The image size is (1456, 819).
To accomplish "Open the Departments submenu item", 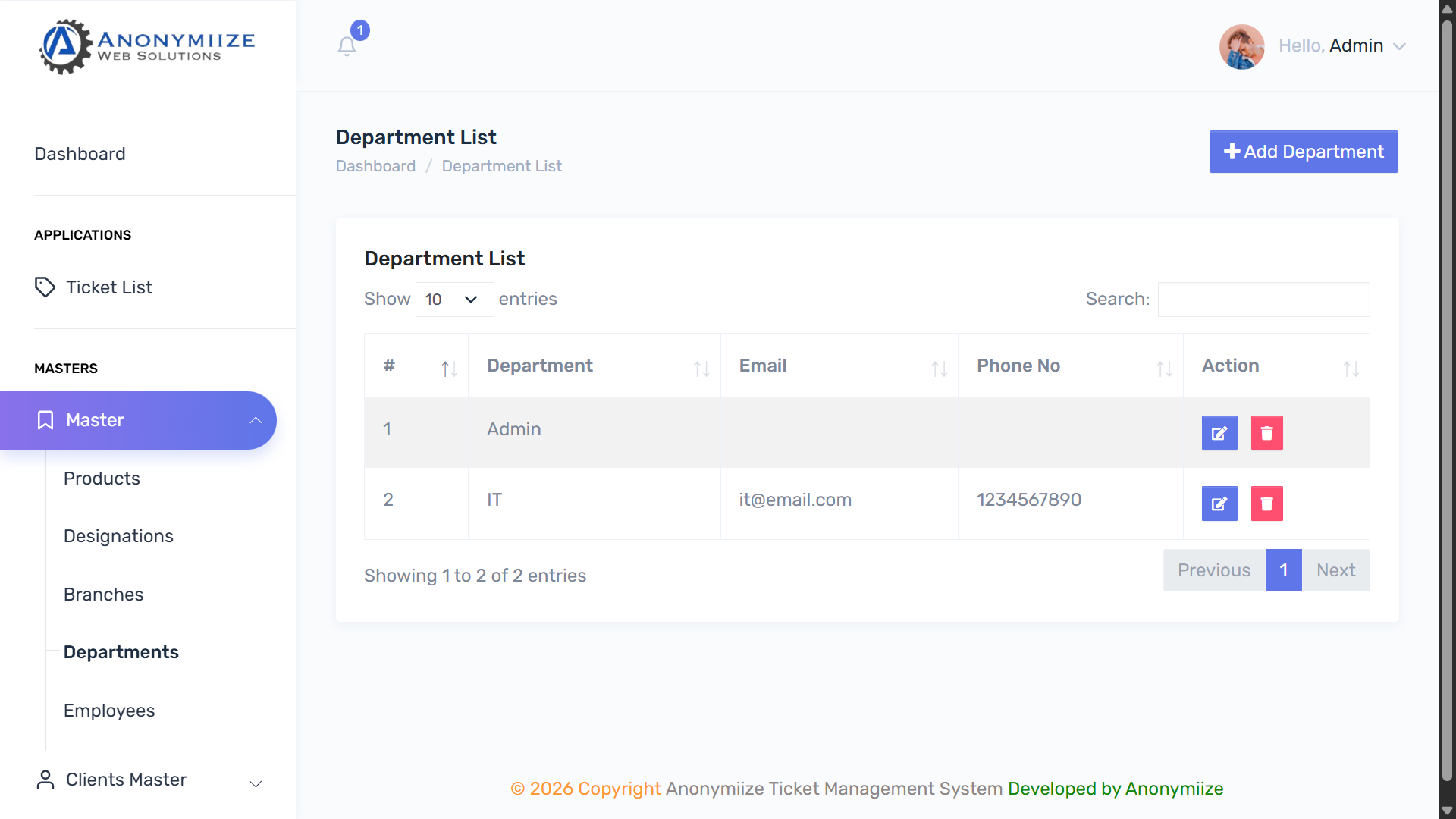I will point(121,652).
